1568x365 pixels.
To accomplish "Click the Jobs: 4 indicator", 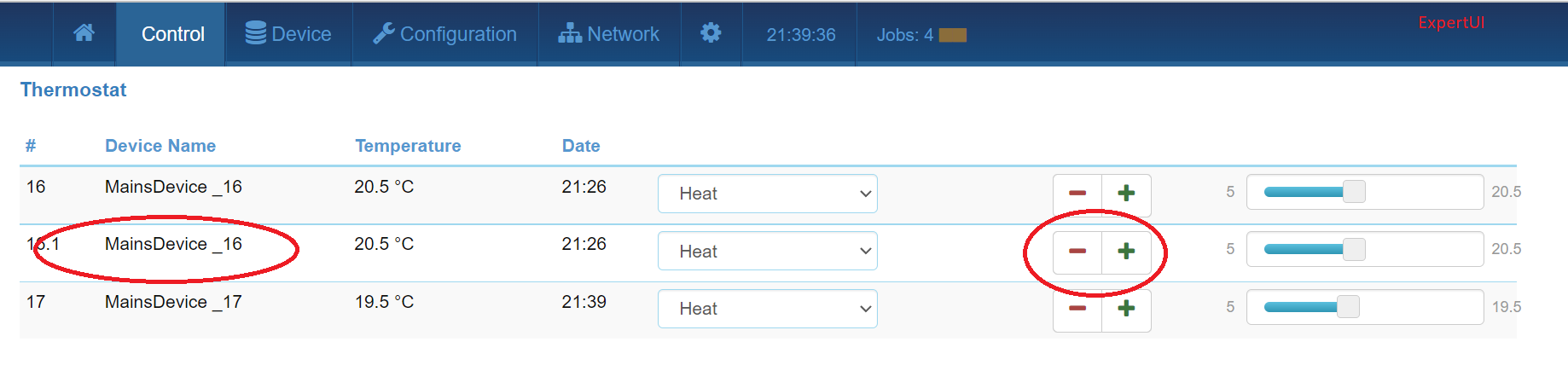I will (920, 35).
